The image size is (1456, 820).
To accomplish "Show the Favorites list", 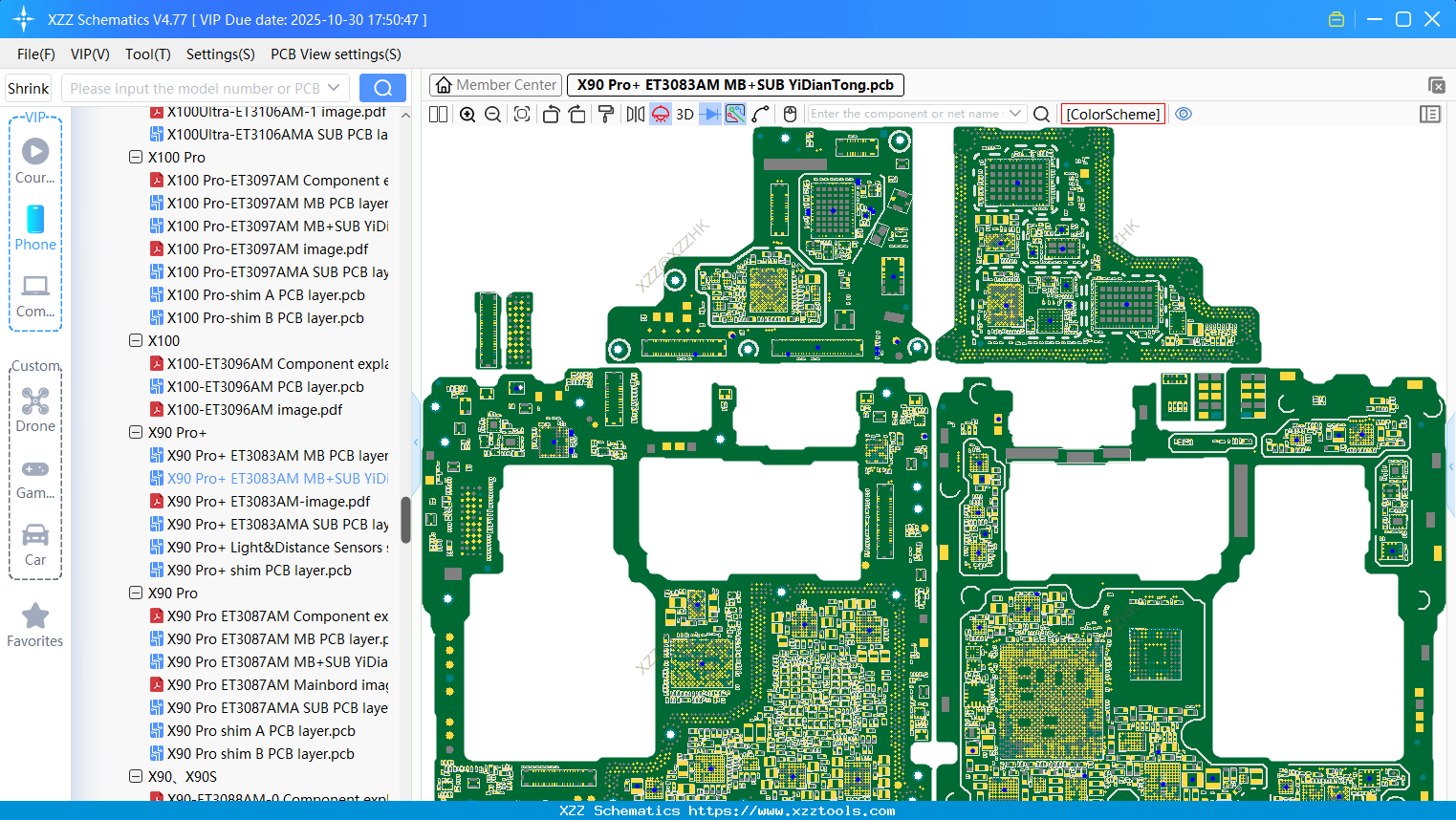I will pos(35,626).
